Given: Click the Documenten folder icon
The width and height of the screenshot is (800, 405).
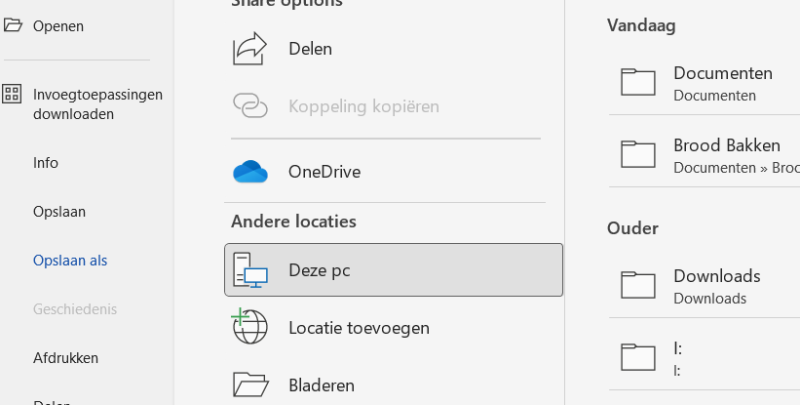Looking at the screenshot, I should point(637,82).
